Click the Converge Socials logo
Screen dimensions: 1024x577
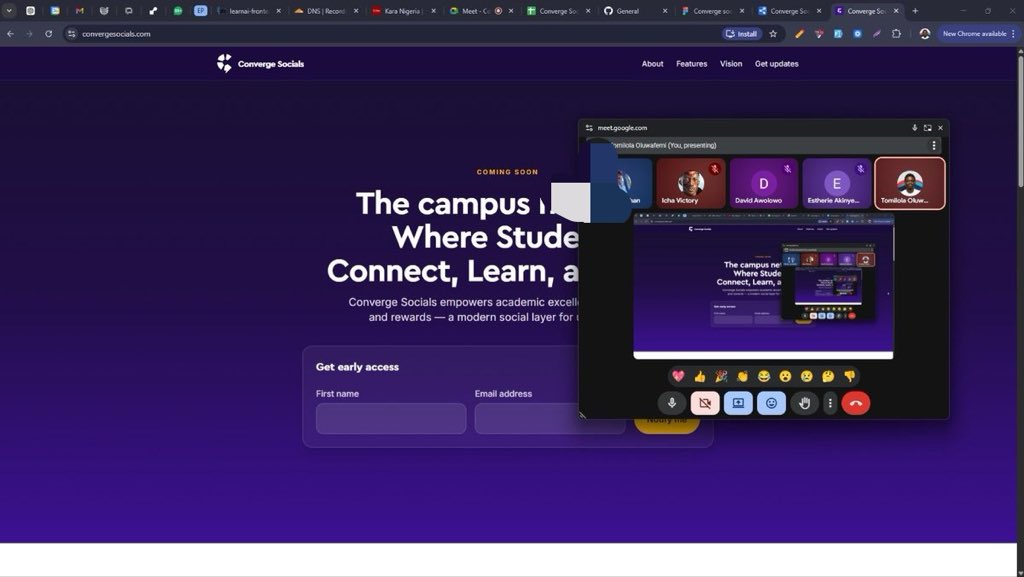click(261, 63)
